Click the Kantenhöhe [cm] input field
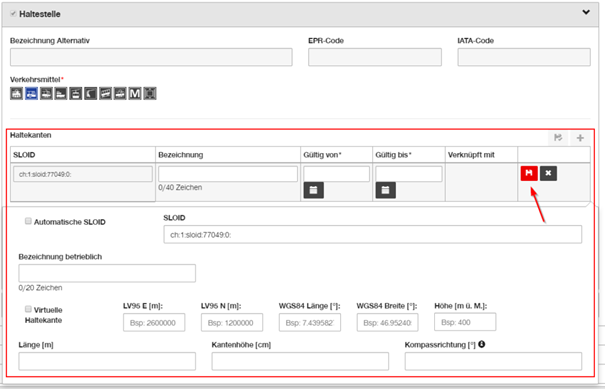 tap(300, 361)
